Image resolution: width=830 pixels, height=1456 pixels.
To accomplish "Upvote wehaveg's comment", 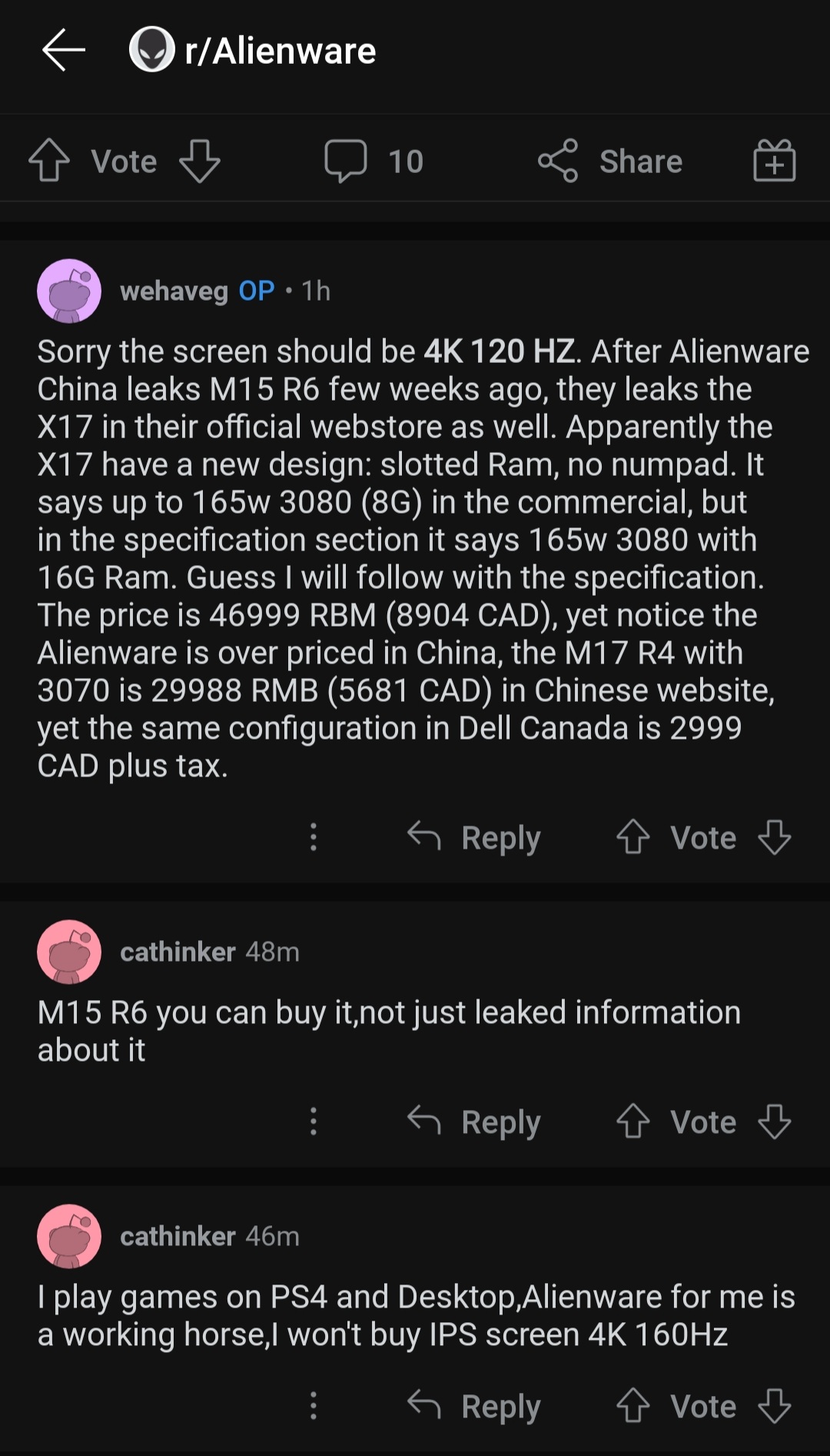I will [x=633, y=837].
